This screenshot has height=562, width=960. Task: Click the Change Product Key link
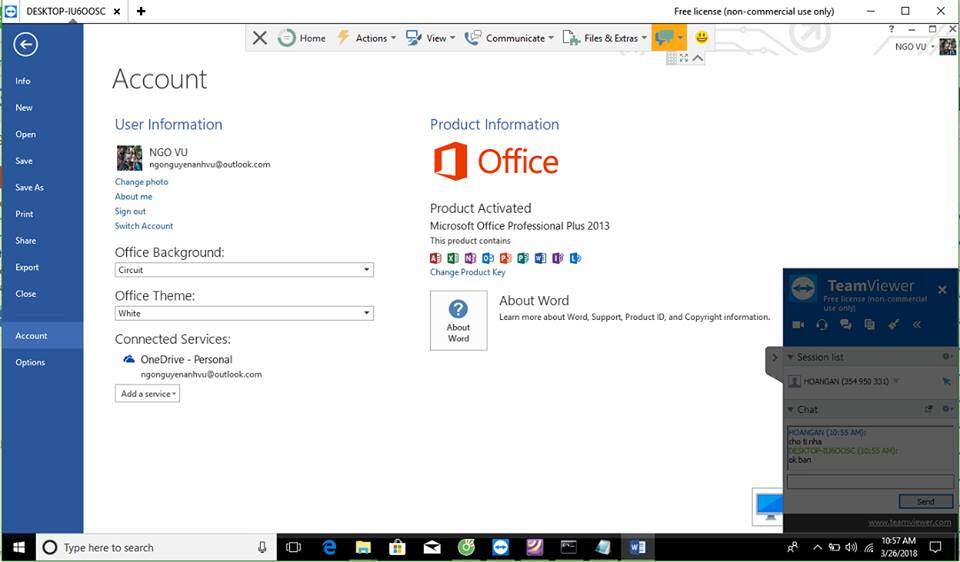pyautogui.click(x=467, y=272)
